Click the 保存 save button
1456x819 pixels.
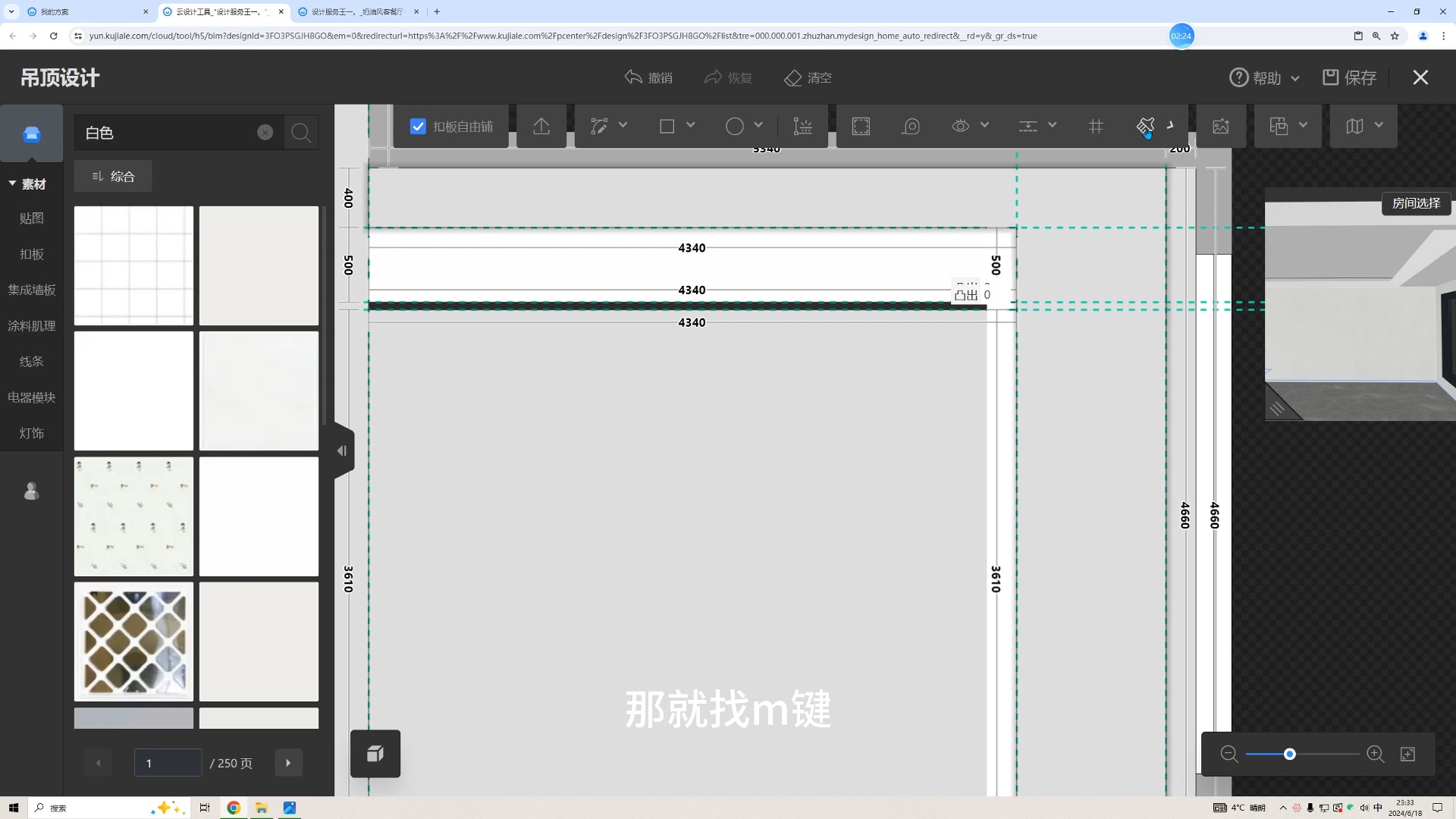point(1349,77)
